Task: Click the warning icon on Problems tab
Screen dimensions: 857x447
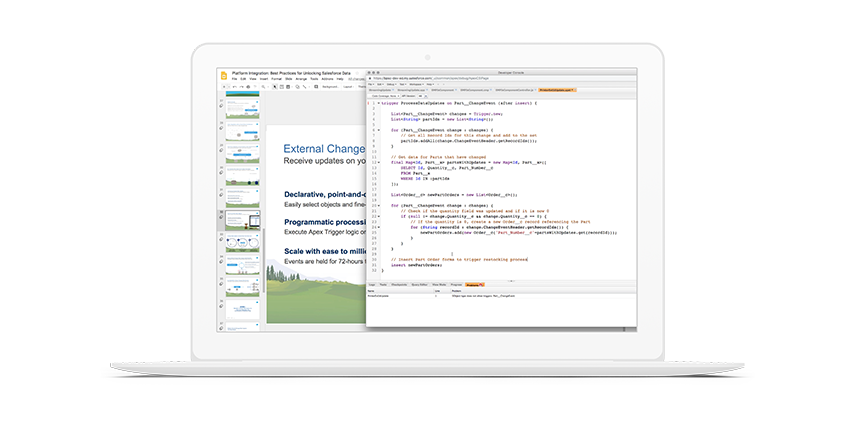Action: click(x=481, y=285)
